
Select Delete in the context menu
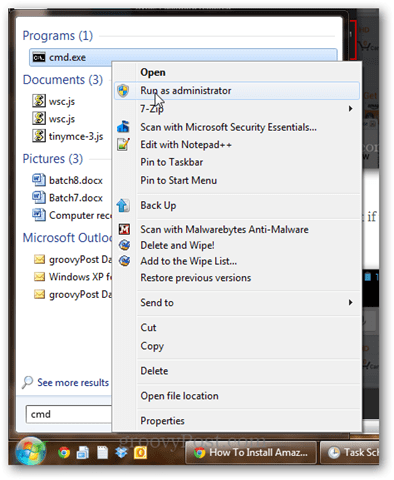coord(237,371)
